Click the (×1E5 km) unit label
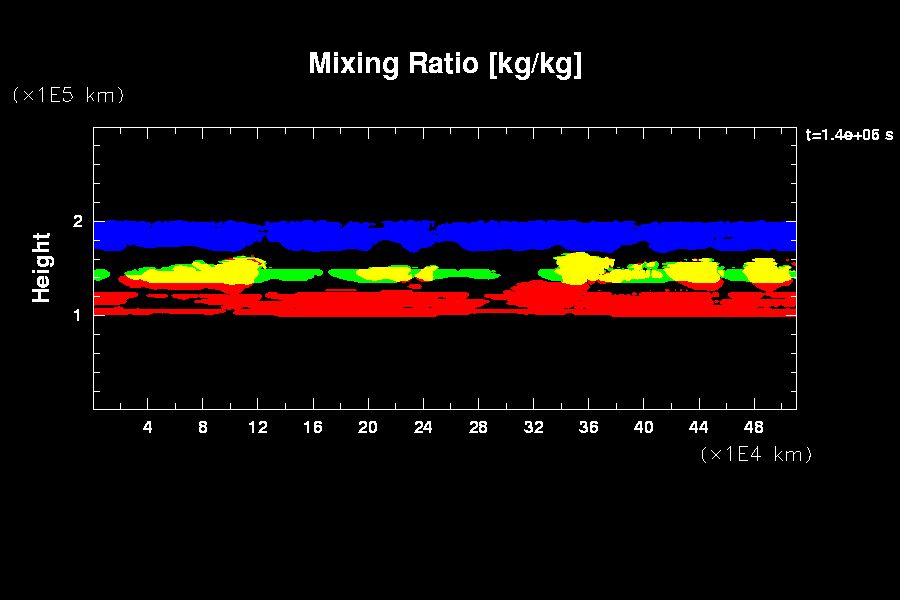The width and height of the screenshot is (900, 600). click(68, 95)
